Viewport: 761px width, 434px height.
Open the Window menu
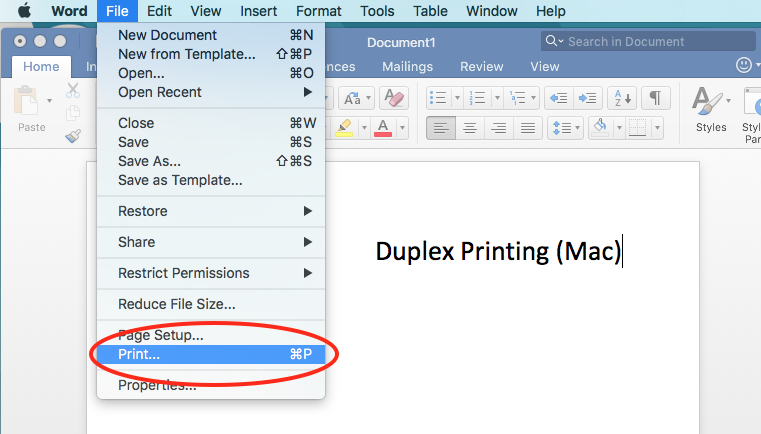[x=492, y=11]
